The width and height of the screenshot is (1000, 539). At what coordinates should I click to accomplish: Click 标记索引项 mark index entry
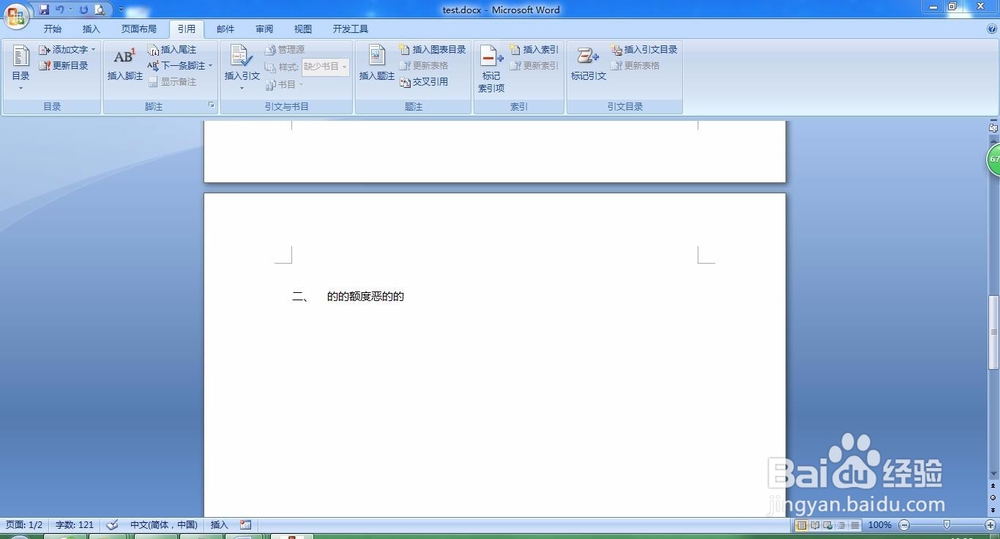pyautogui.click(x=491, y=69)
